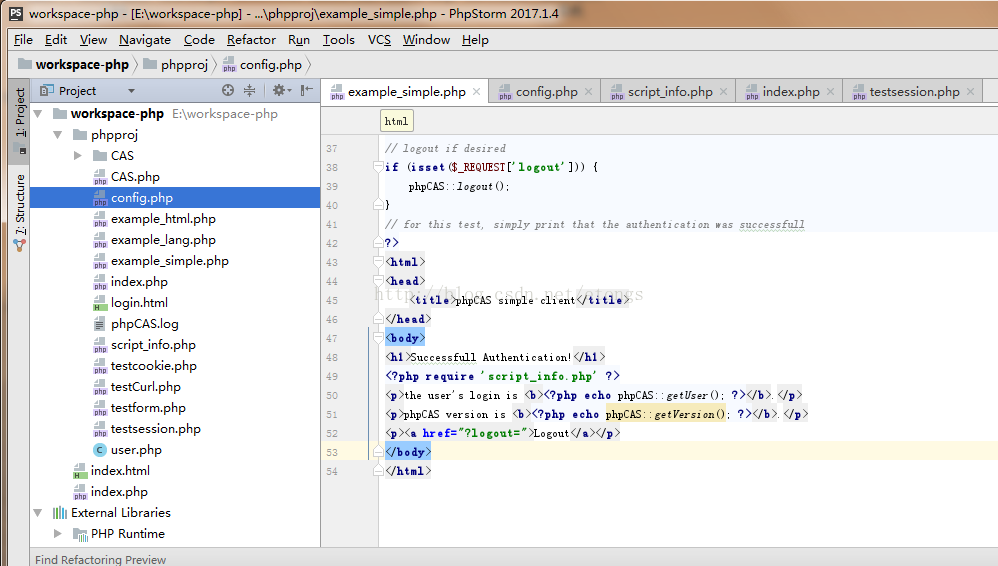
Task: Click the phpCAS::getVersion() call on line 51
Action: [x=665, y=414]
